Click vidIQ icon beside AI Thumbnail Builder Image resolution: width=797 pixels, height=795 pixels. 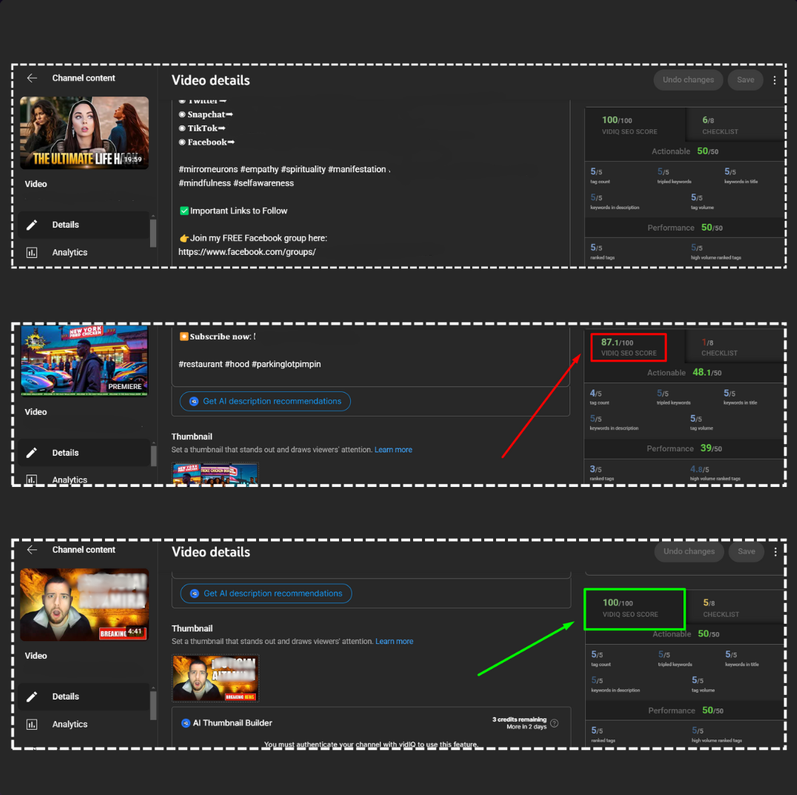point(186,723)
